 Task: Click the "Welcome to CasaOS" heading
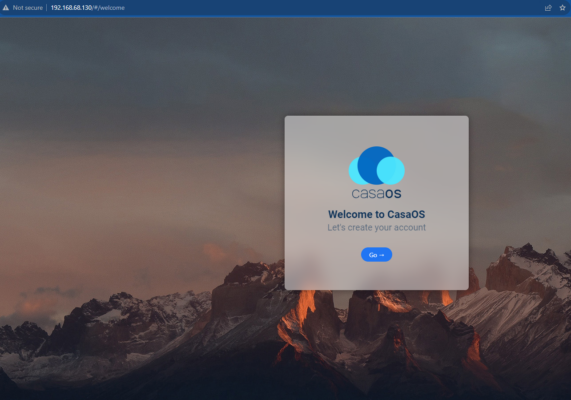pyautogui.click(x=377, y=214)
